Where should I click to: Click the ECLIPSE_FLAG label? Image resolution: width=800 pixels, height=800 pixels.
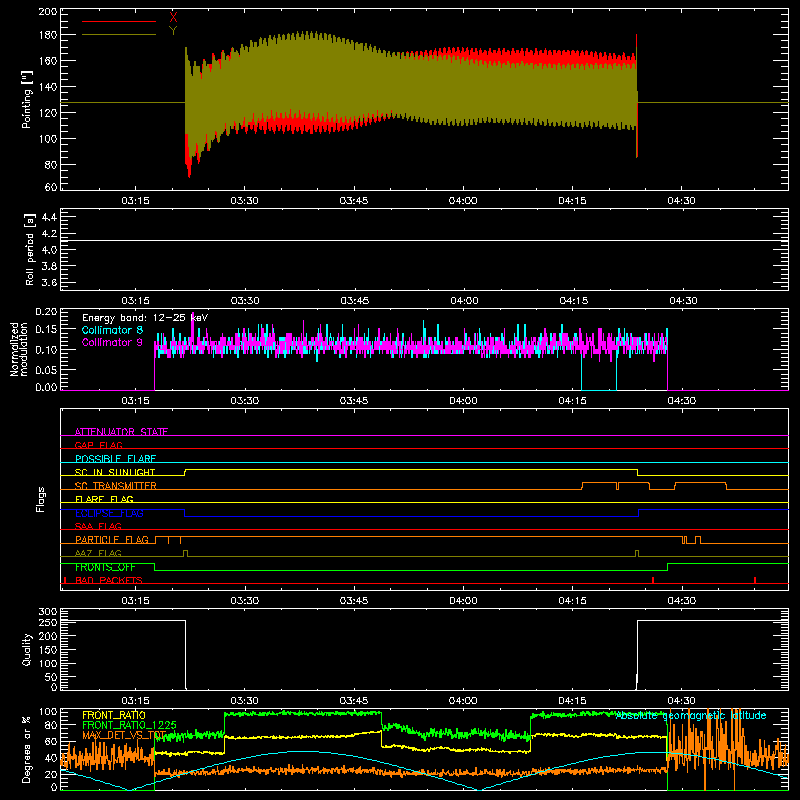click(109, 513)
